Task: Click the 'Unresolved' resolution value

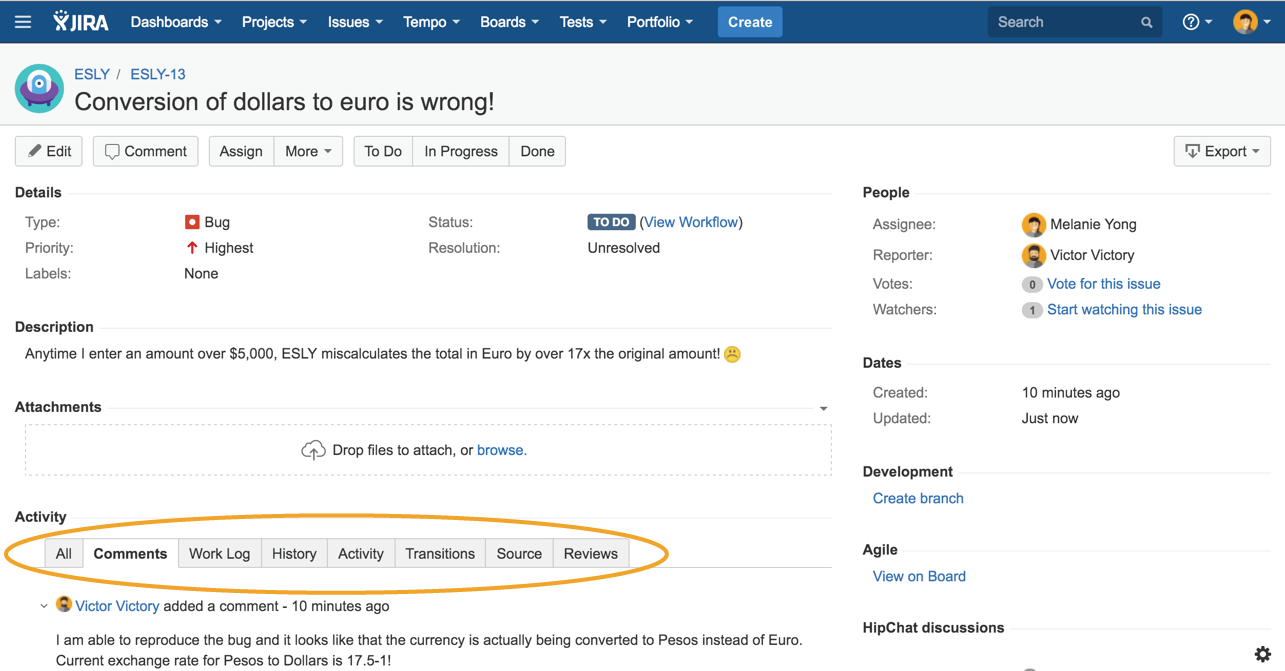Action: click(624, 248)
